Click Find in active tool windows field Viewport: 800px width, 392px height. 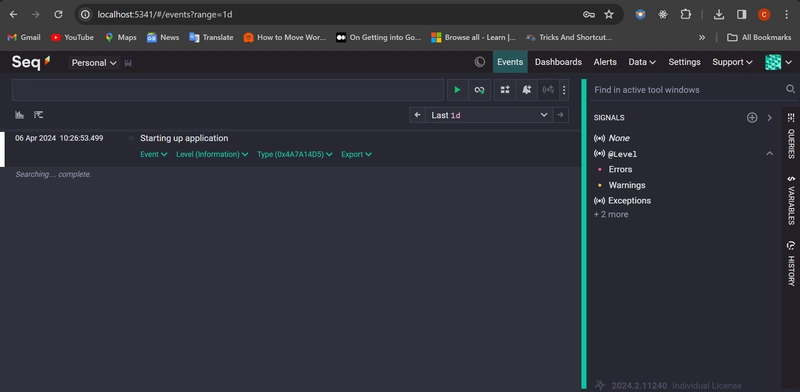click(687, 89)
